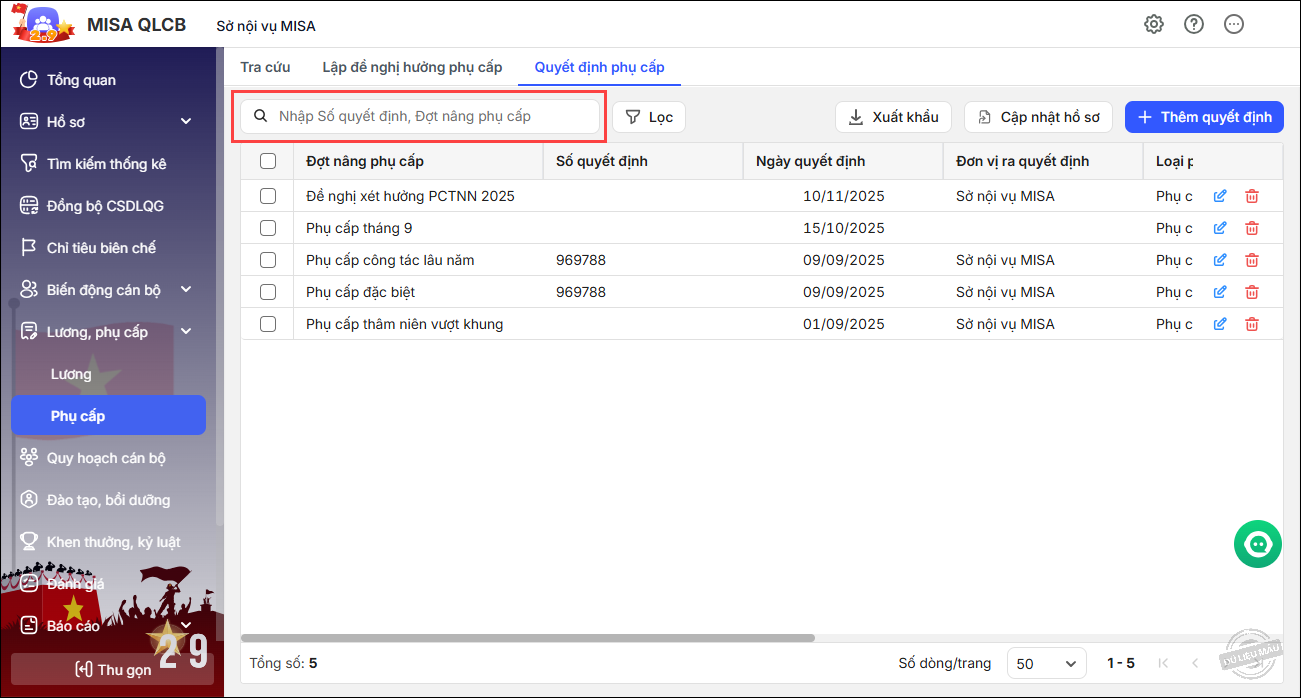Viewport: 1301px width, 698px height.
Task: Click the Thêm quyết định button
Action: tap(1204, 117)
